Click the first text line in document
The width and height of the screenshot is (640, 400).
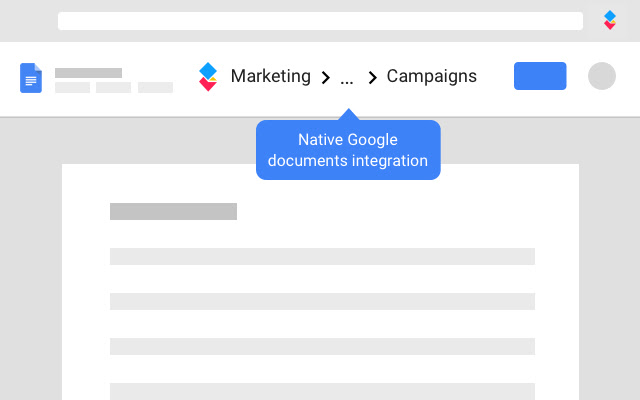click(x=322, y=256)
